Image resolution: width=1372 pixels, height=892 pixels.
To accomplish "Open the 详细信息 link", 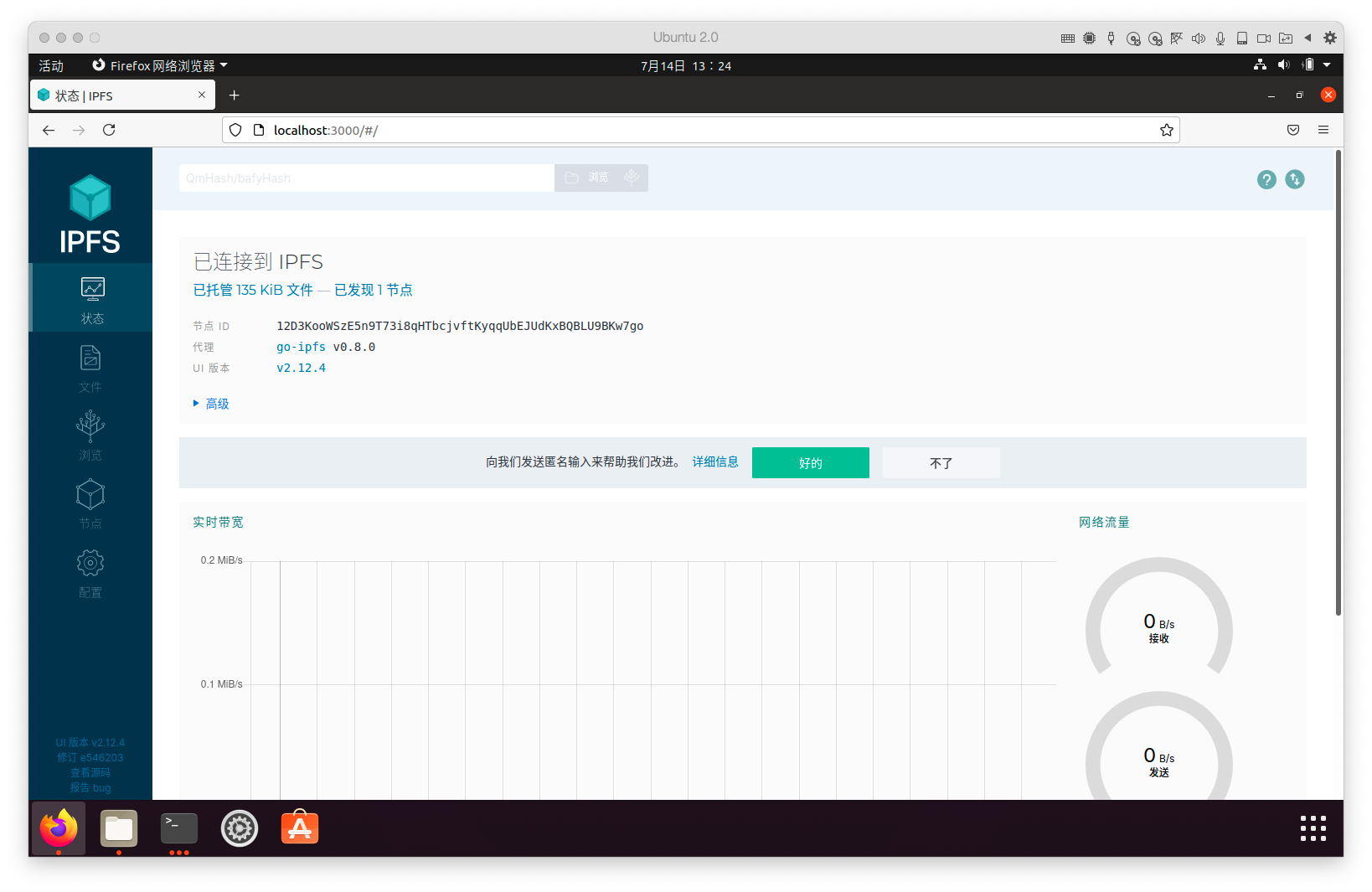I will (x=715, y=461).
